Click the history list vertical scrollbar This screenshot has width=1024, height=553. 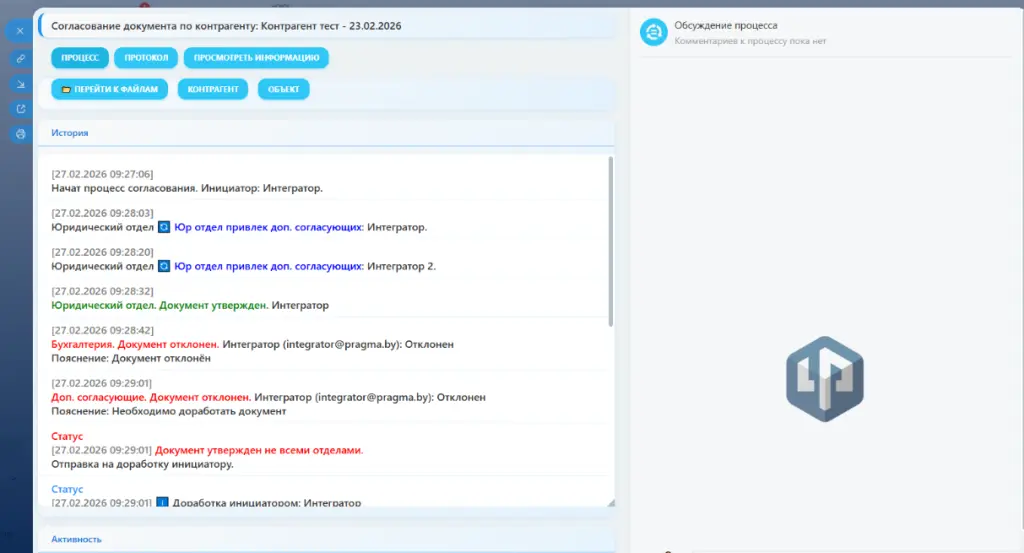[x=610, y=240]
